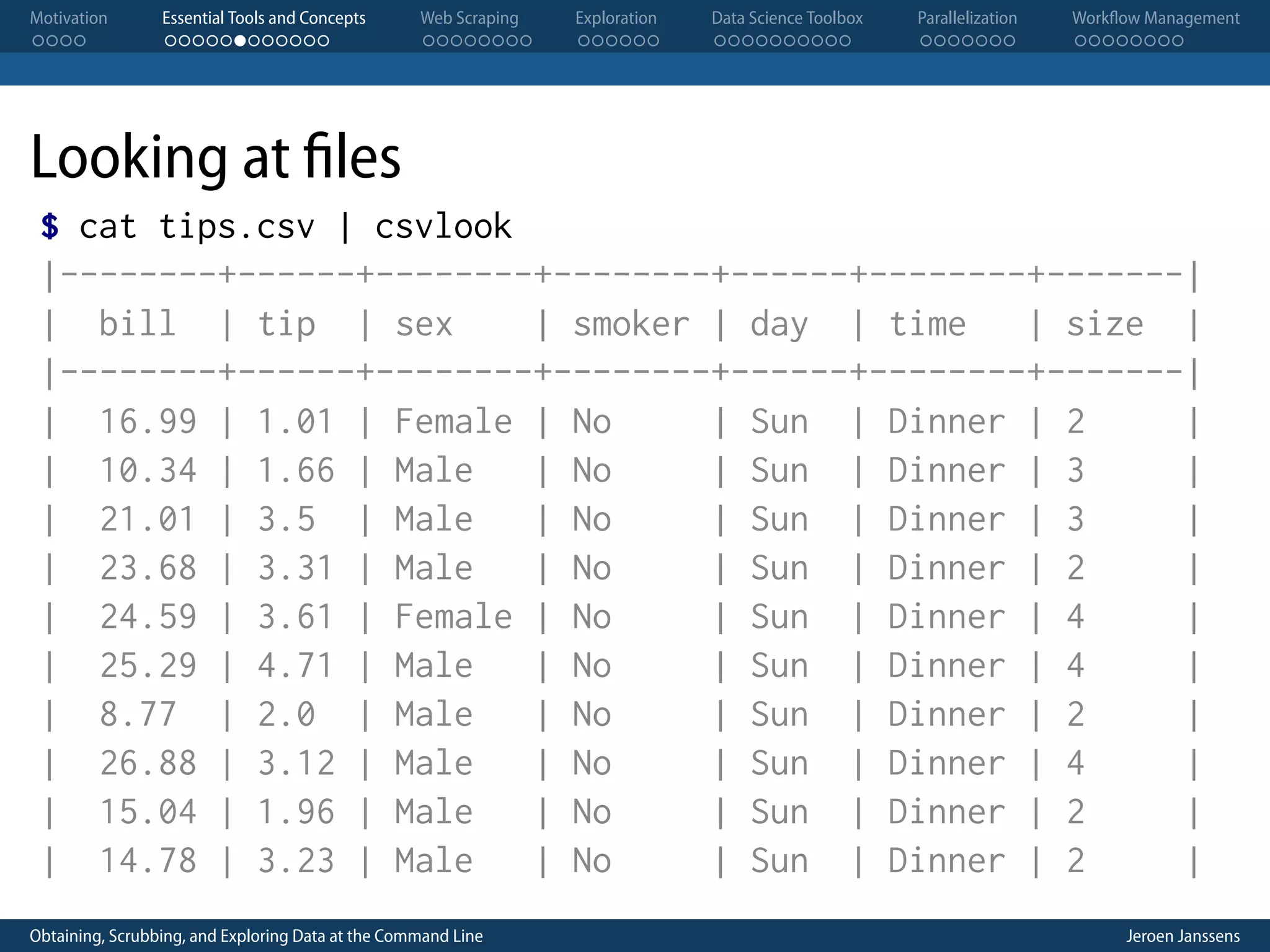This screenshot has width=1270, height=952.
Task: Click the first dot under Parallelization
Action: pyautogui.click(x=926, y=41)
